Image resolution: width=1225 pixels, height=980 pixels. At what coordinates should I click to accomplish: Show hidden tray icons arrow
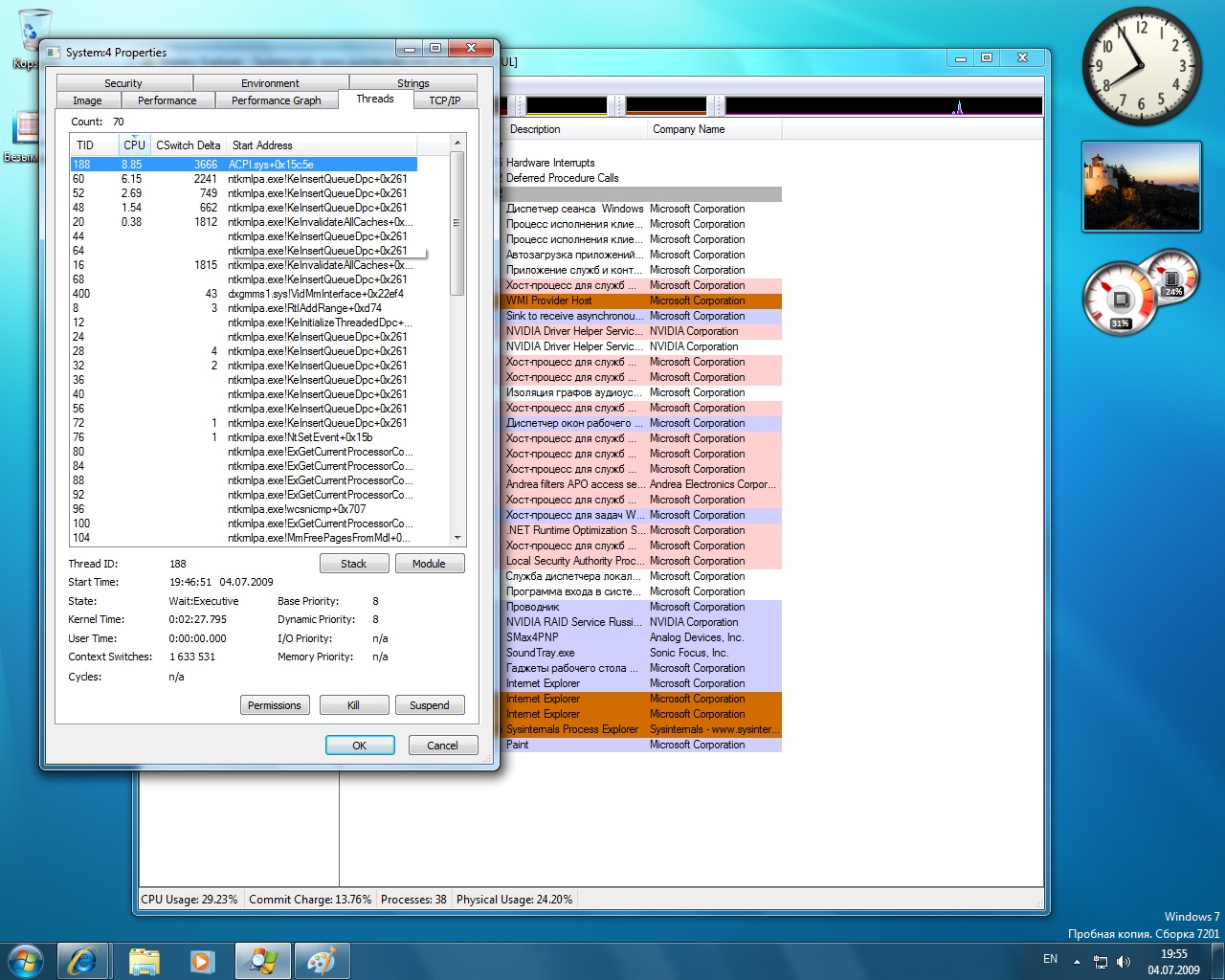(x=1077, y=961)
